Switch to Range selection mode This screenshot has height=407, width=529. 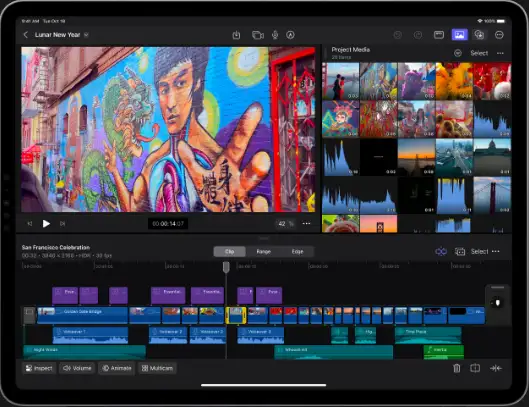[263, 251]
